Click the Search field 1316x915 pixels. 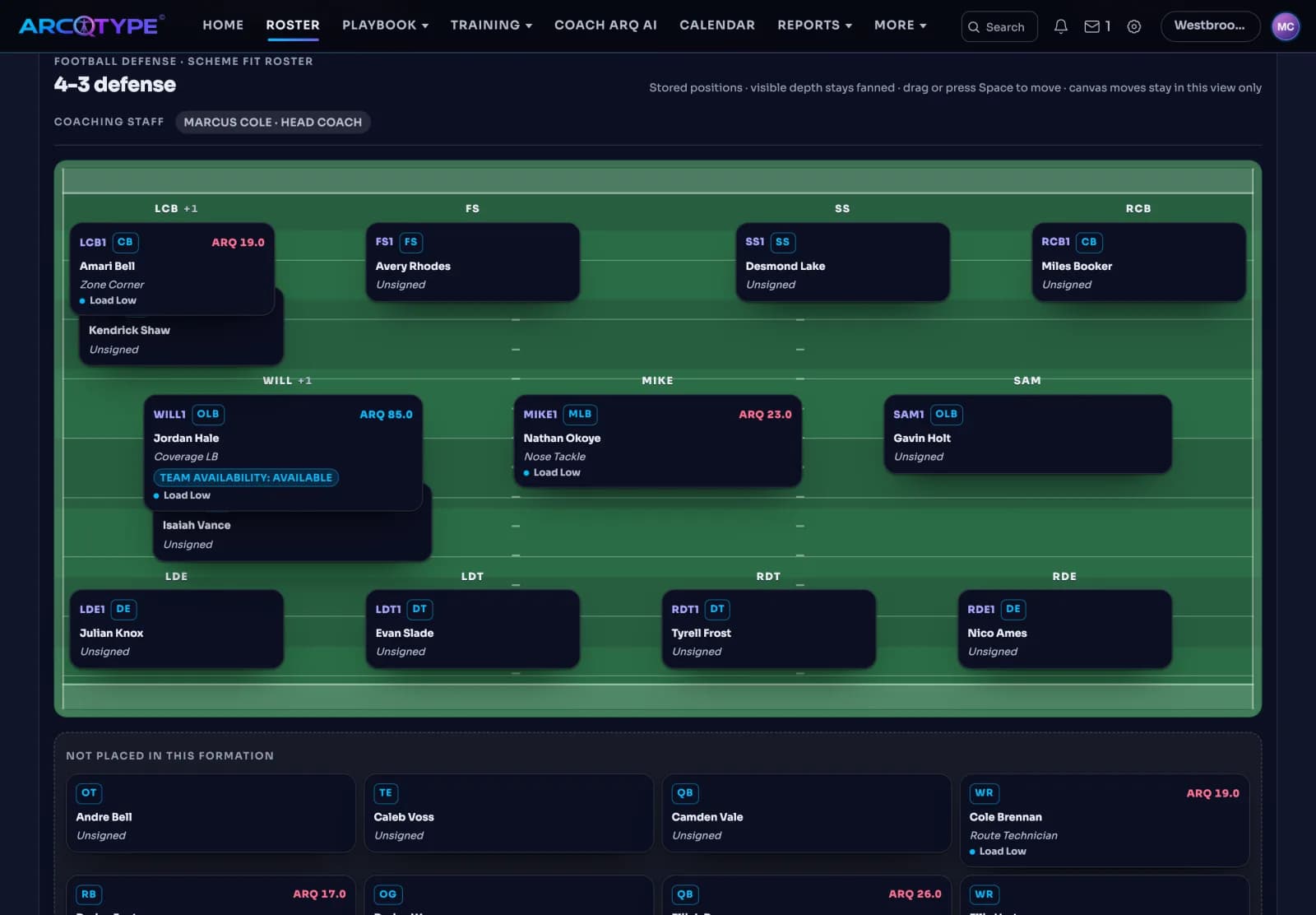(x=999, y=26)
